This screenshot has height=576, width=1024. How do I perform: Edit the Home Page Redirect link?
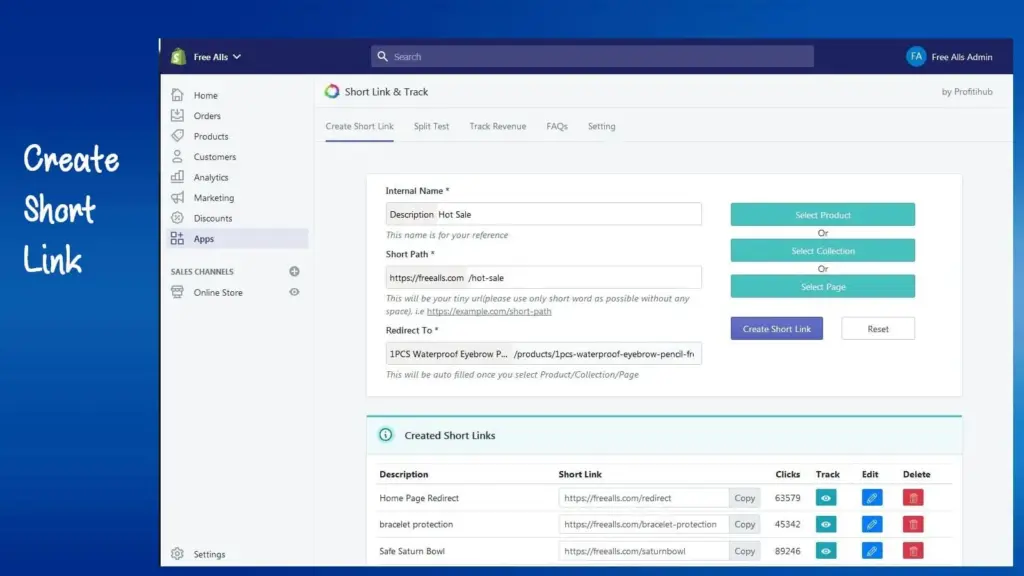point(872,498)
